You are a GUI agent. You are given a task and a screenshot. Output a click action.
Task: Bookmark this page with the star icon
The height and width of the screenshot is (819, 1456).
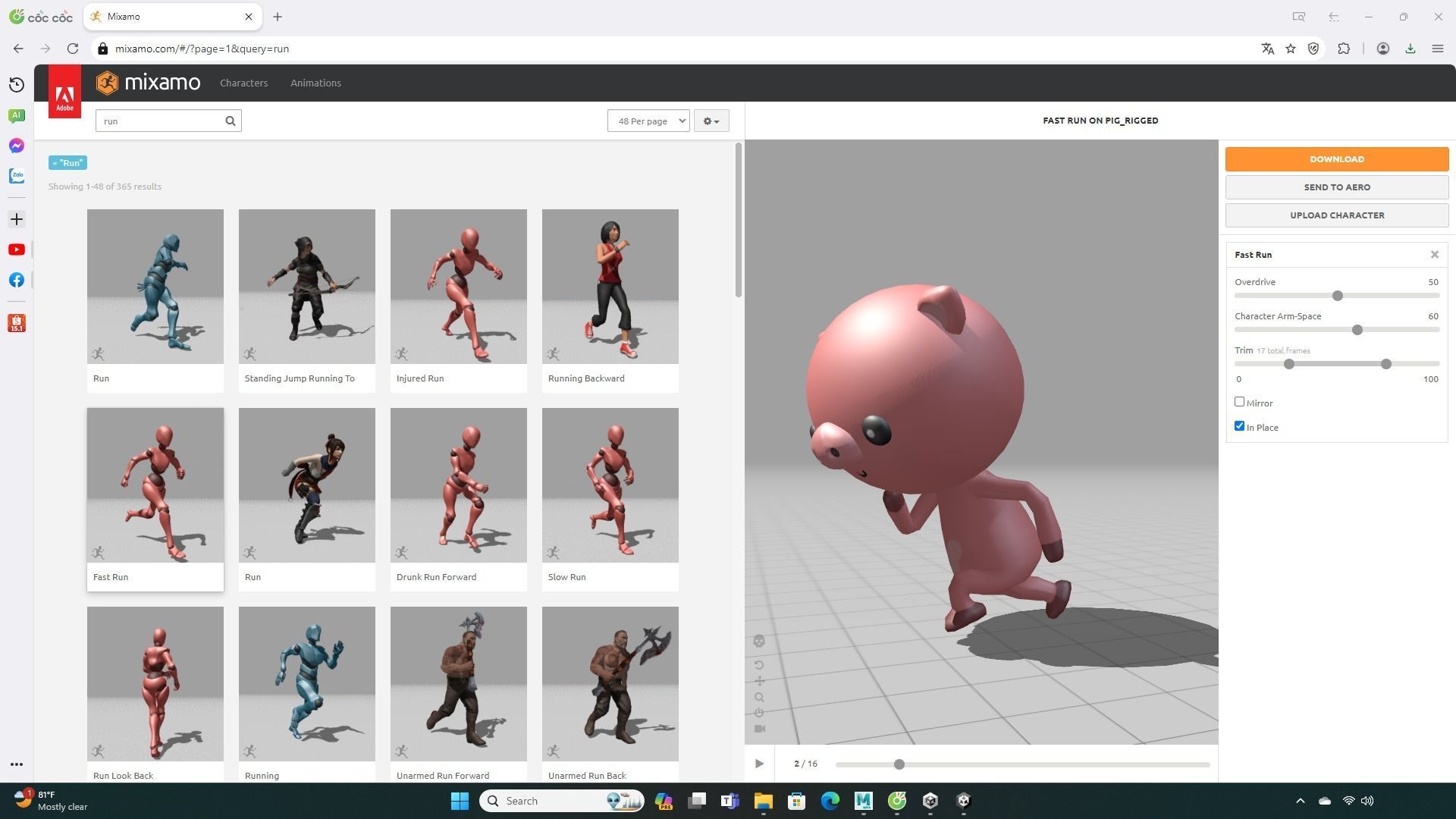point(1291,49)
